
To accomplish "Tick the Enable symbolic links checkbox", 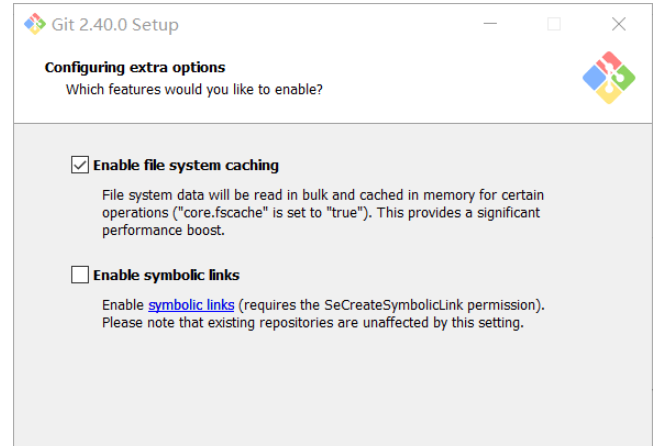I will 80,275.
